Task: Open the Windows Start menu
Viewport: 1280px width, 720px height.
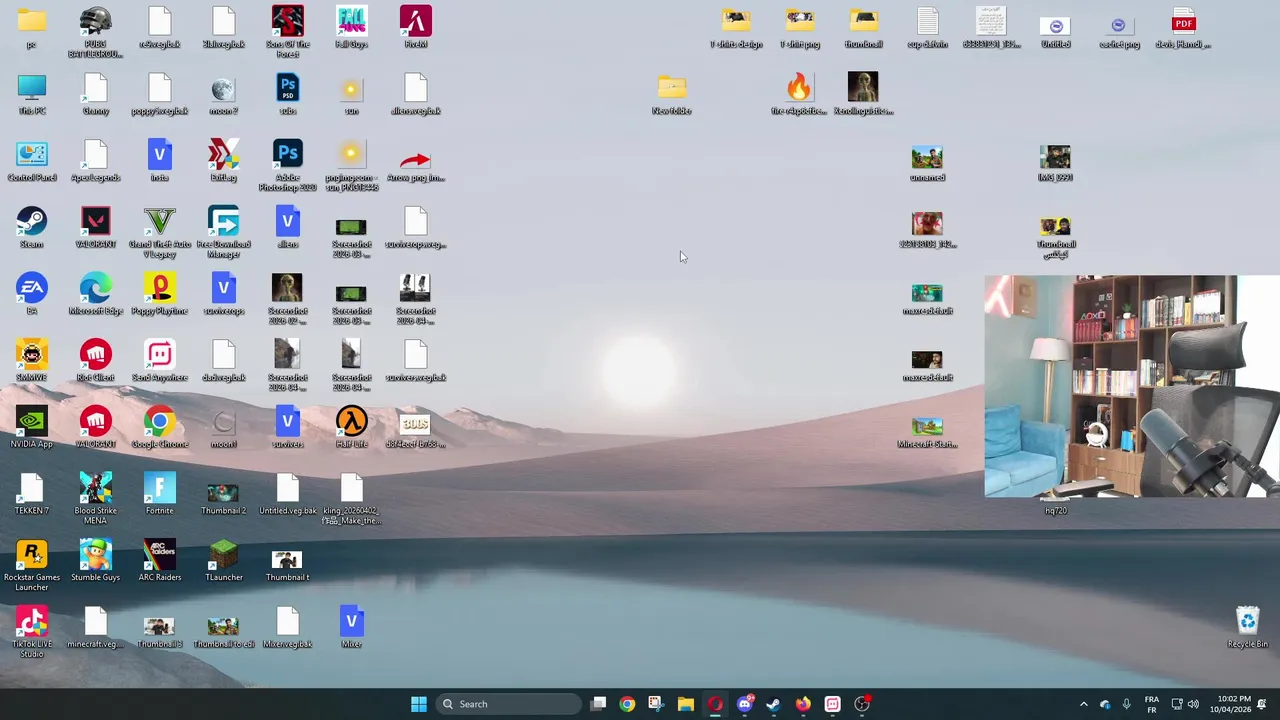Action: [419, 704]
